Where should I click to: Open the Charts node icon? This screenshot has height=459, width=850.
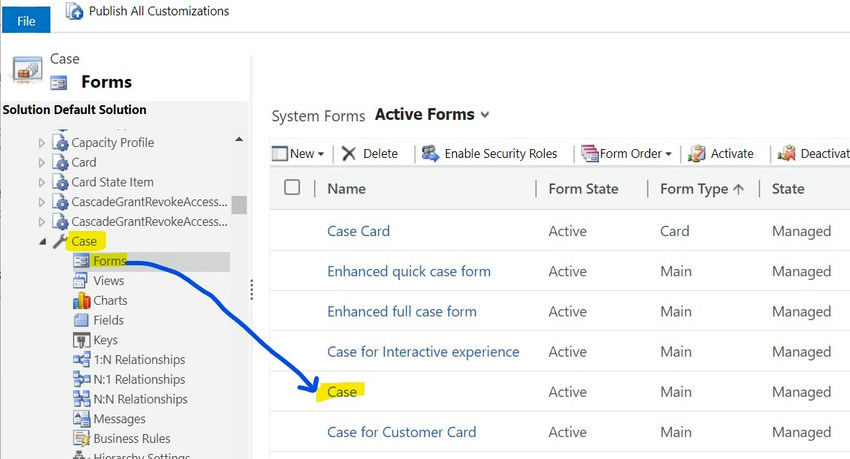[x=82, y=300]
